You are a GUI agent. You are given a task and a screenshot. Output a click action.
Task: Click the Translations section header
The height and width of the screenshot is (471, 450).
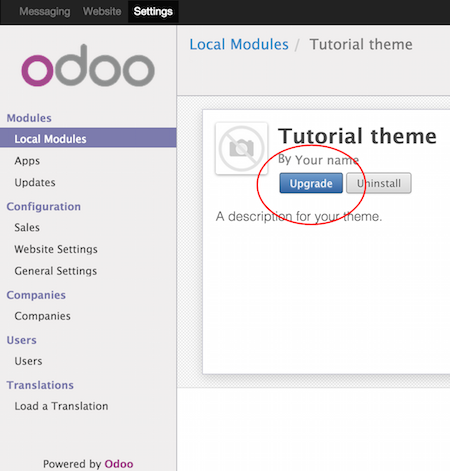40,385
